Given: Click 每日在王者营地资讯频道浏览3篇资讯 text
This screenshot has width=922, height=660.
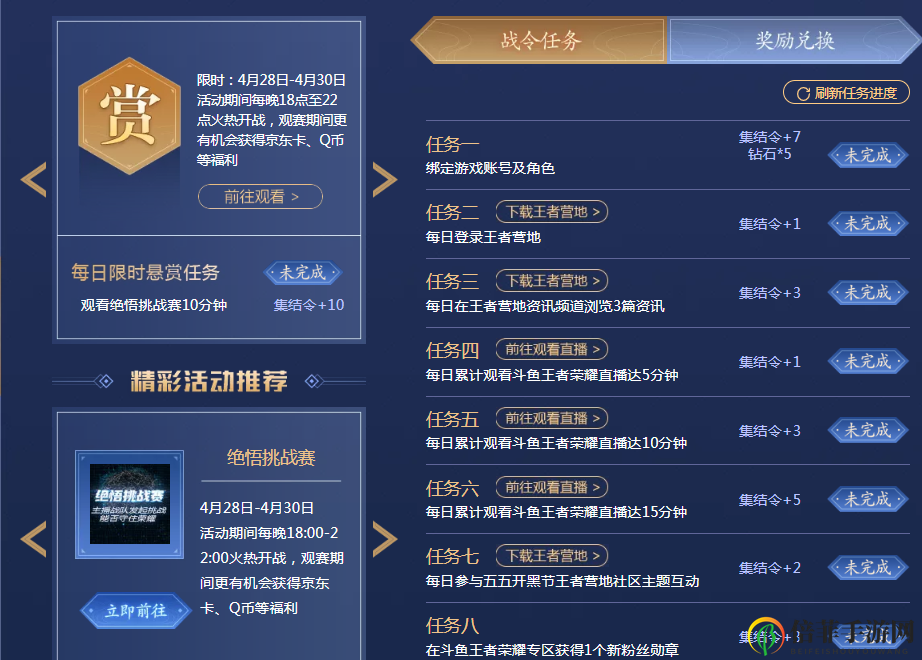Looking at the screenshot, I should (x=545, y=306).
